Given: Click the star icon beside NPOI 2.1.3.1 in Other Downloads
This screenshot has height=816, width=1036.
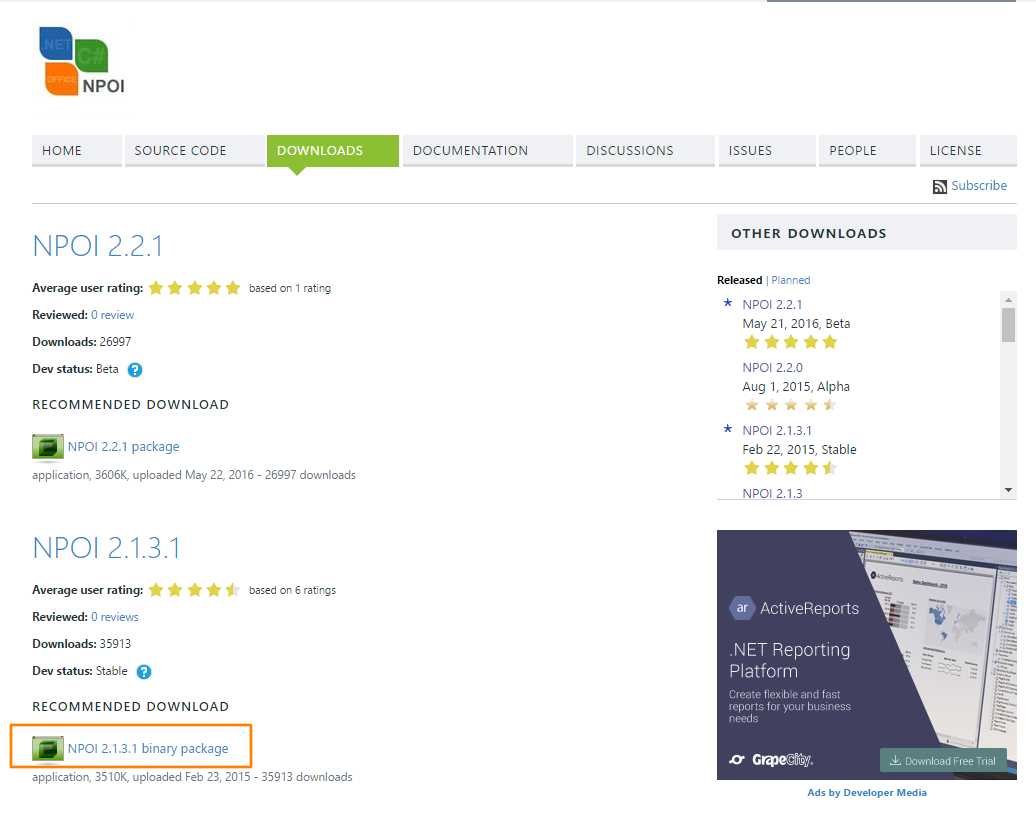Looking at the screenshot, I should tap(727, 429).
